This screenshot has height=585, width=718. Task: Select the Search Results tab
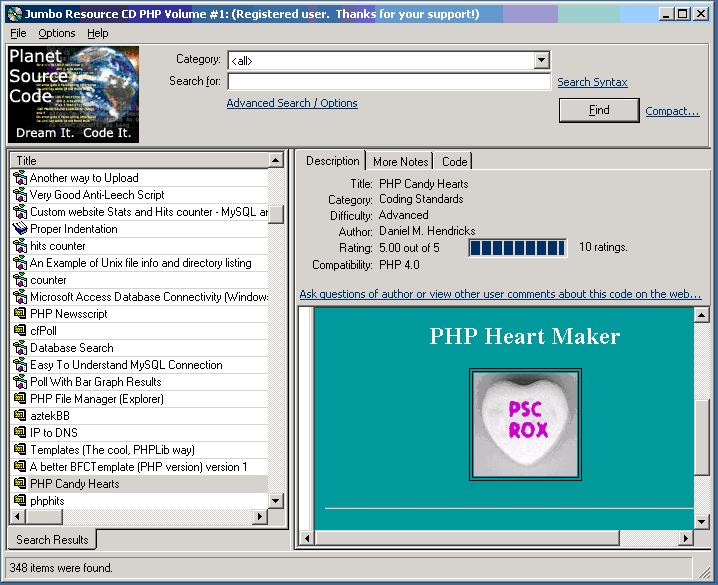(x=52, y=540)
